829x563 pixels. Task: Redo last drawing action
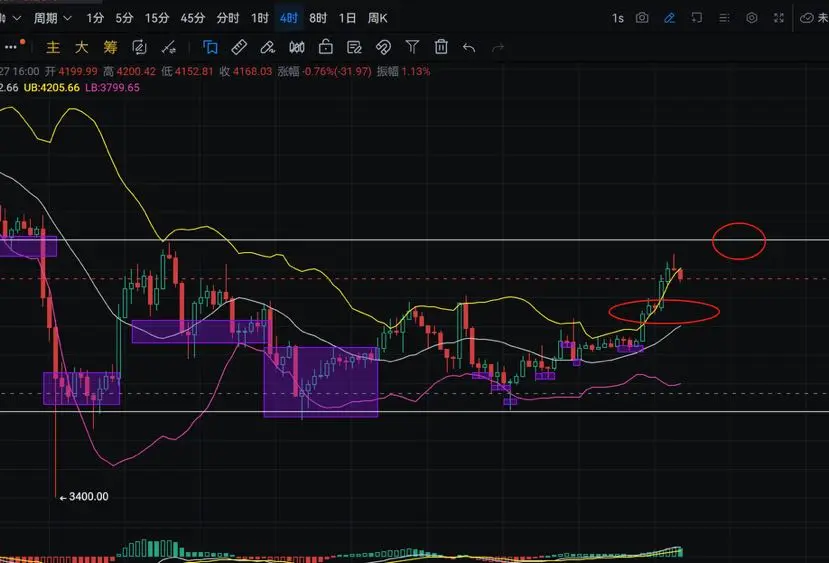pyautogui.click(x=498, y=48)
